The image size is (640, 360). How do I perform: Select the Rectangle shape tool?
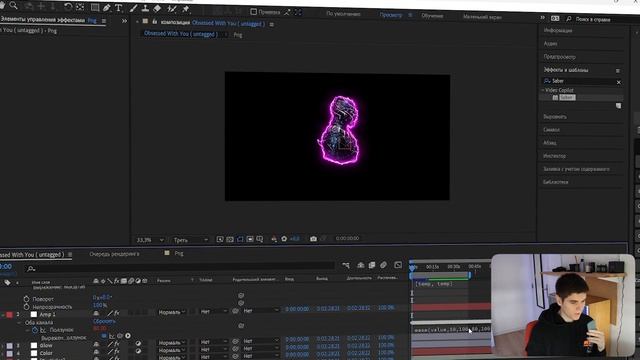click(95, 7)
